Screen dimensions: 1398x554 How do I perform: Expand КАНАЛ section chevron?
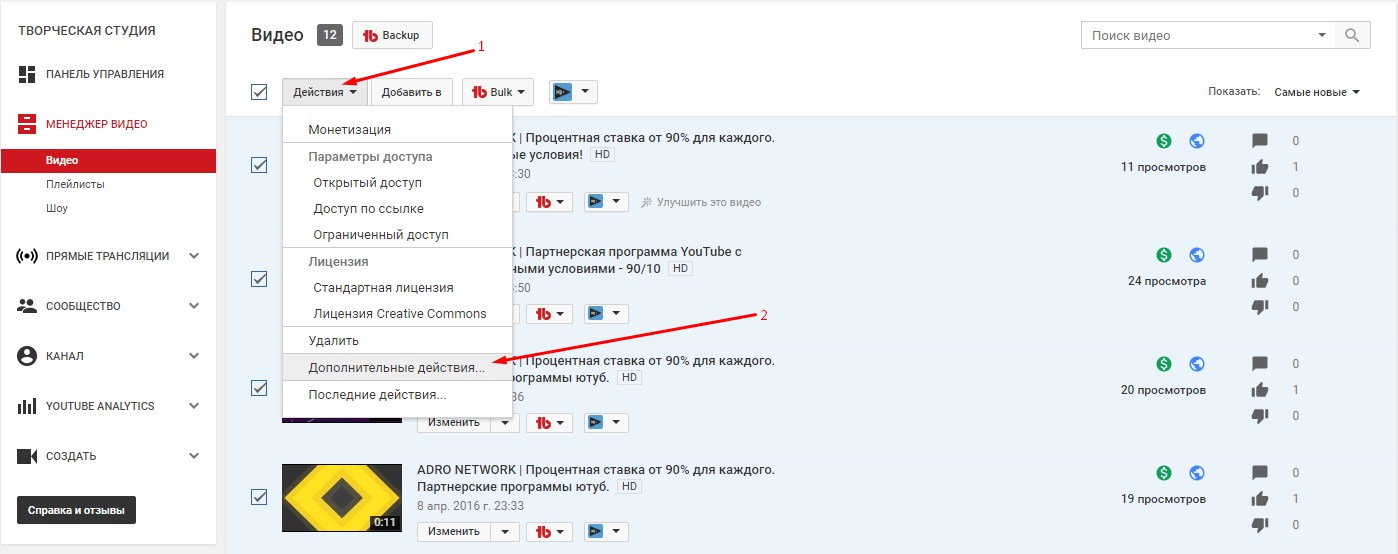point(194,356)
